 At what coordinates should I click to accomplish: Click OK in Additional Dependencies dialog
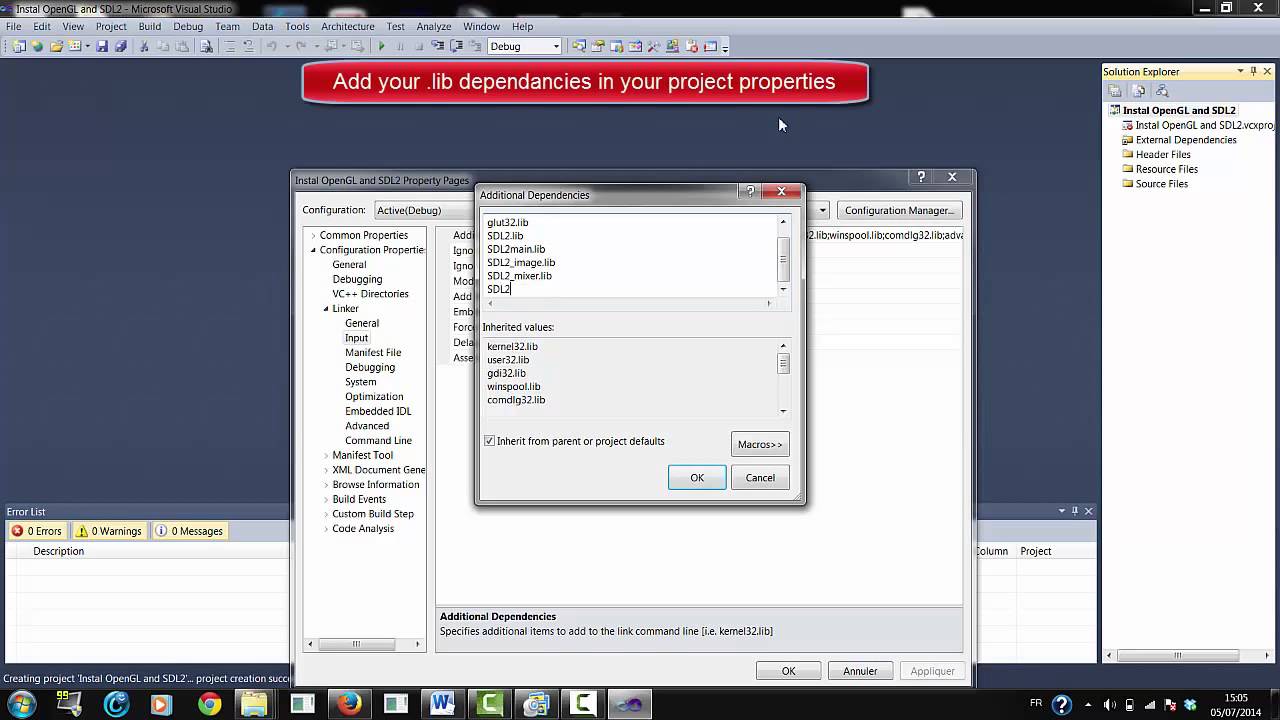(x=697, y=477)
